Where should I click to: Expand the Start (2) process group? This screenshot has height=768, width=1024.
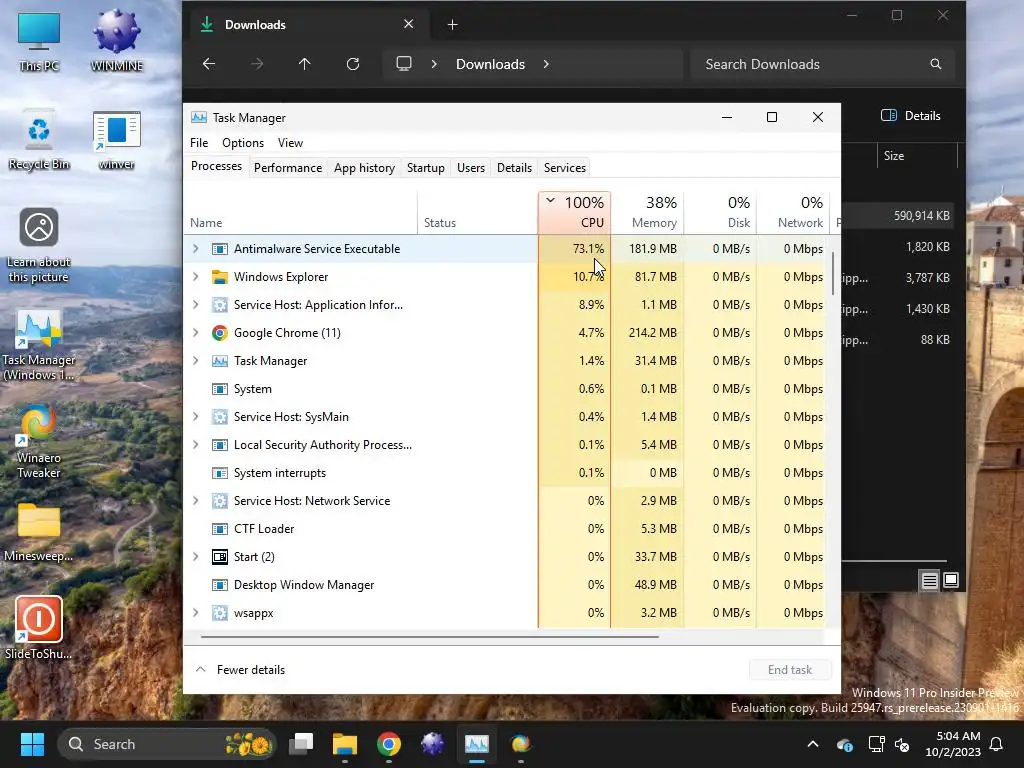click(x=195, y=557)
